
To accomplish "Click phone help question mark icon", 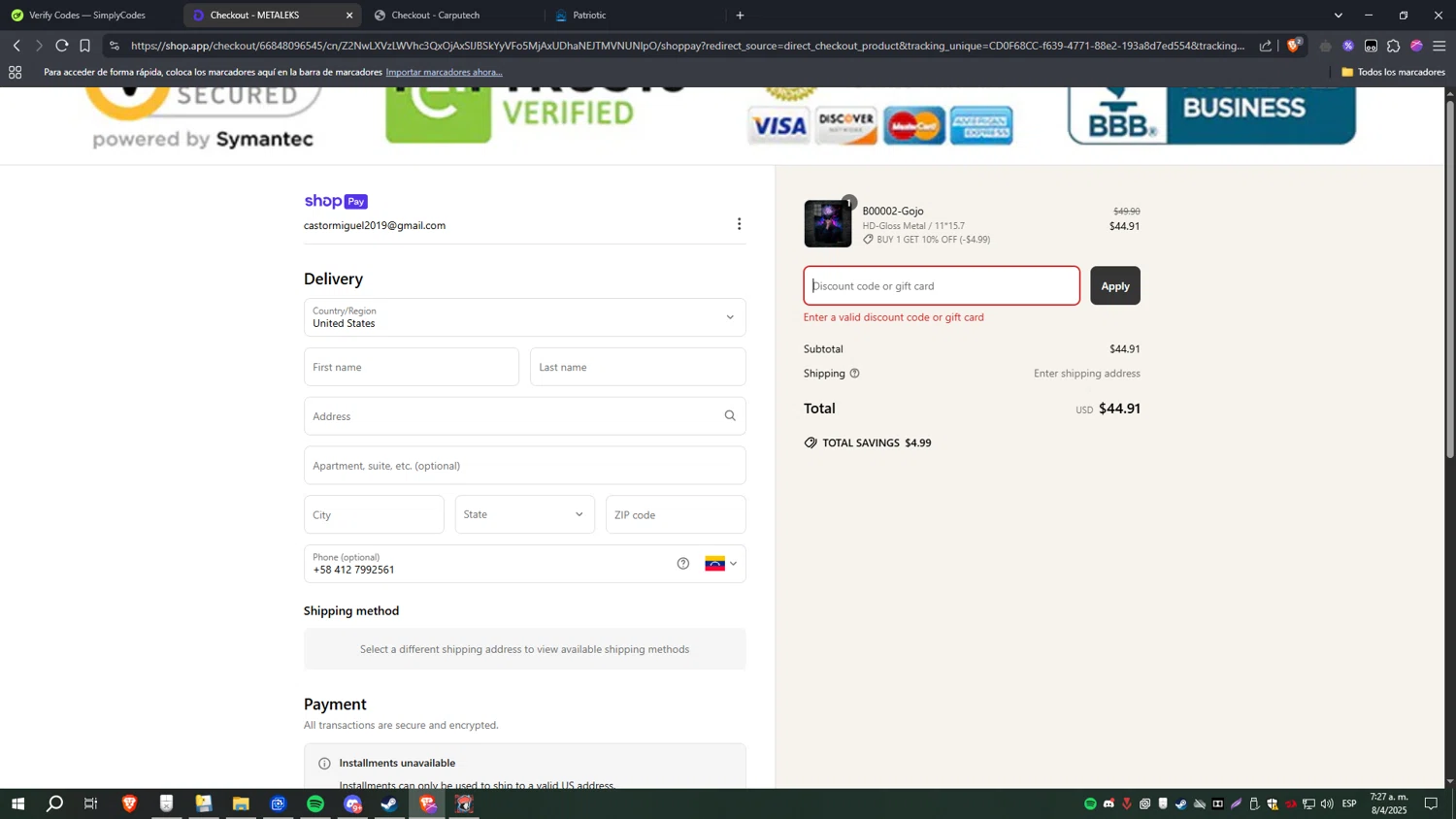I will (683, 564).
